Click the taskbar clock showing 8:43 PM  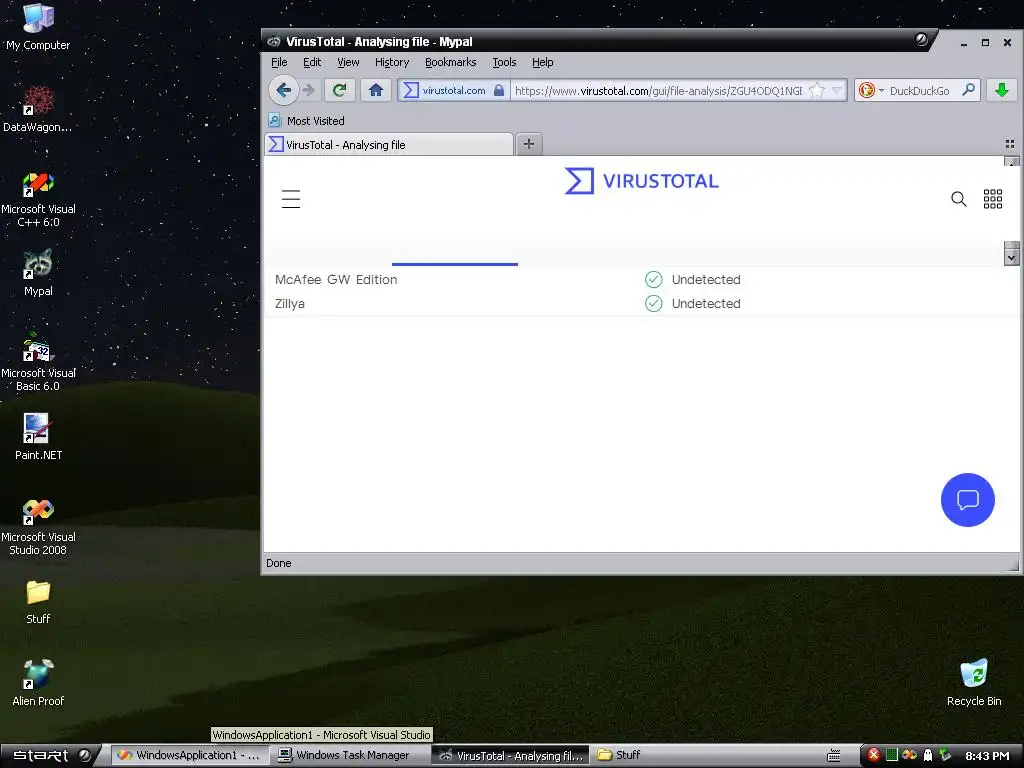(x=987, y=756)
